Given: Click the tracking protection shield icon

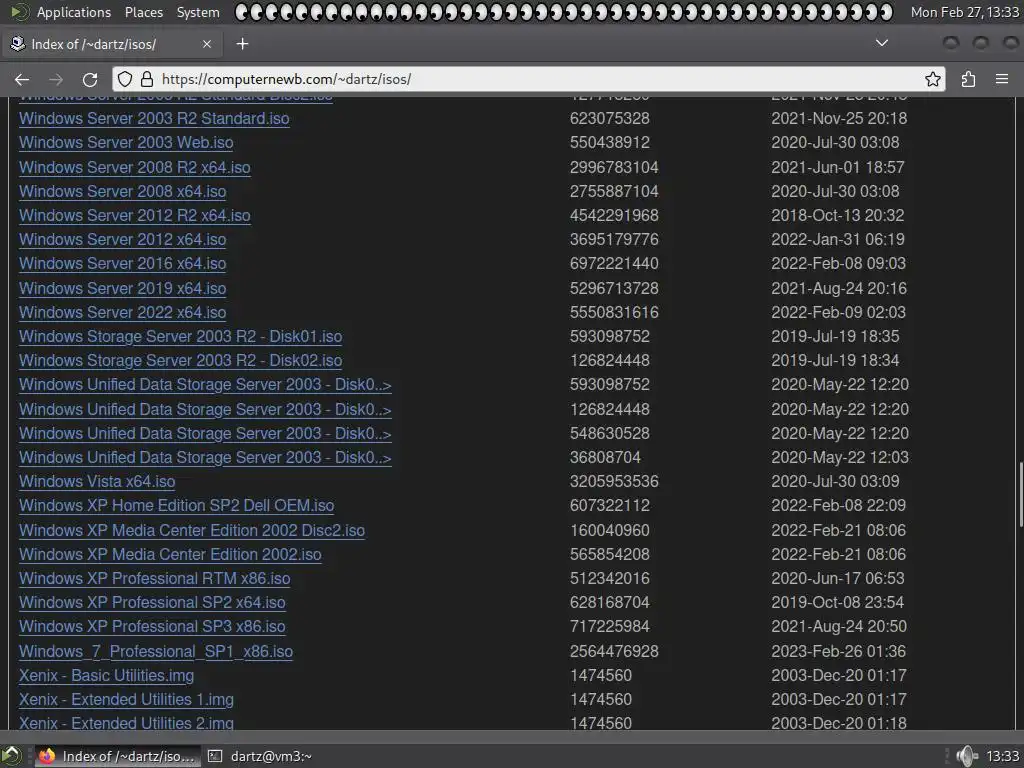Looking at the screenshot, I should coord(125,80).
